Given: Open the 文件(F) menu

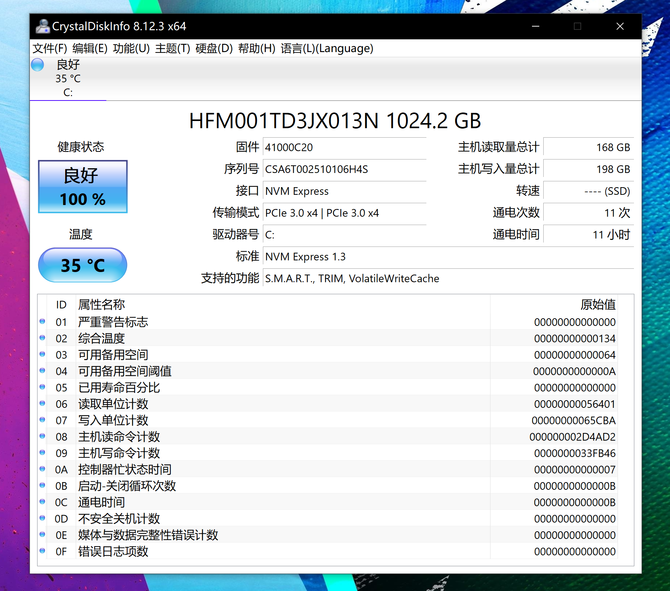Looking at the screenshot, I should (50, 48).
